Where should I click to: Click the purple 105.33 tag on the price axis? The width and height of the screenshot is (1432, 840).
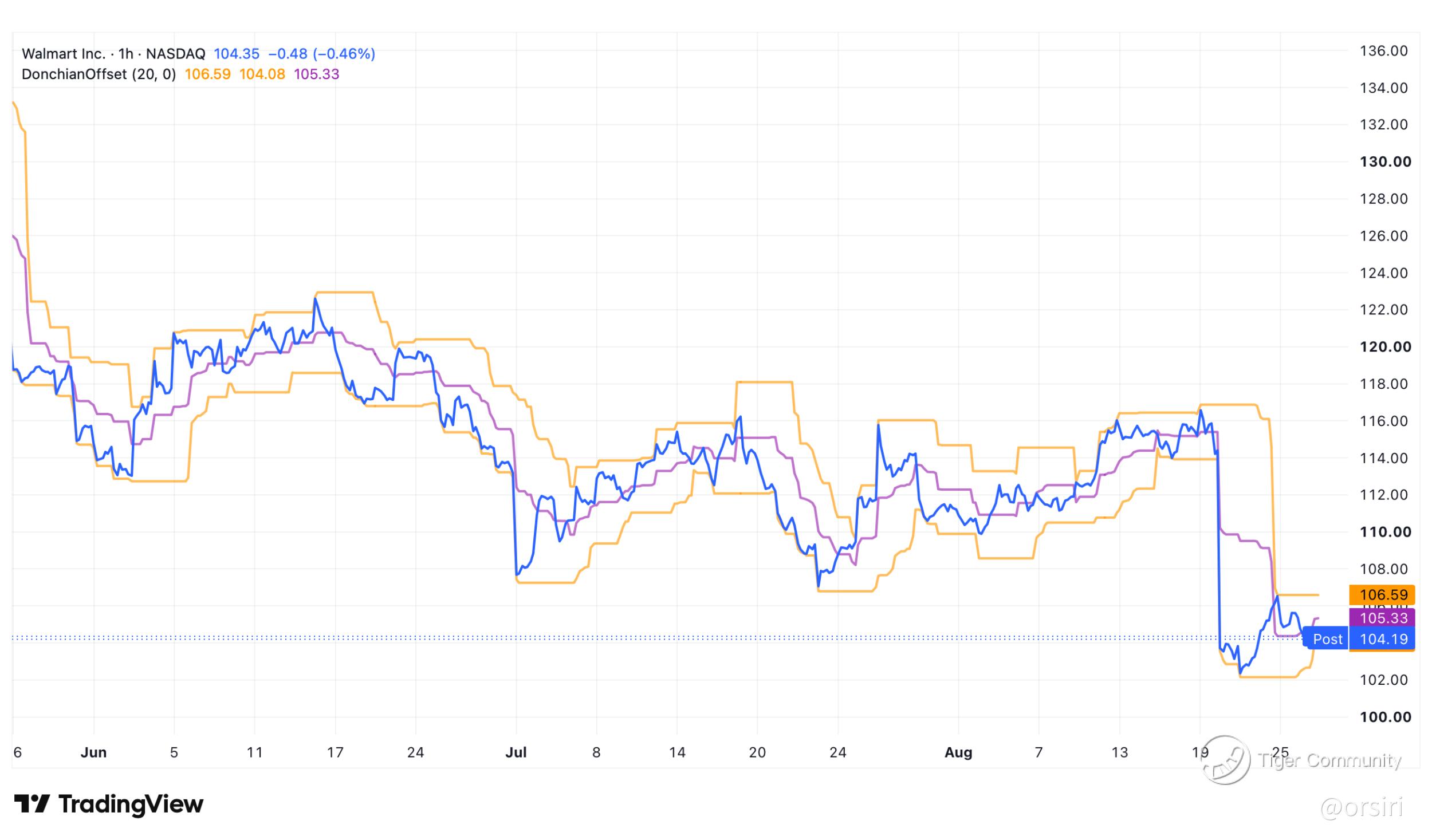1382,618
